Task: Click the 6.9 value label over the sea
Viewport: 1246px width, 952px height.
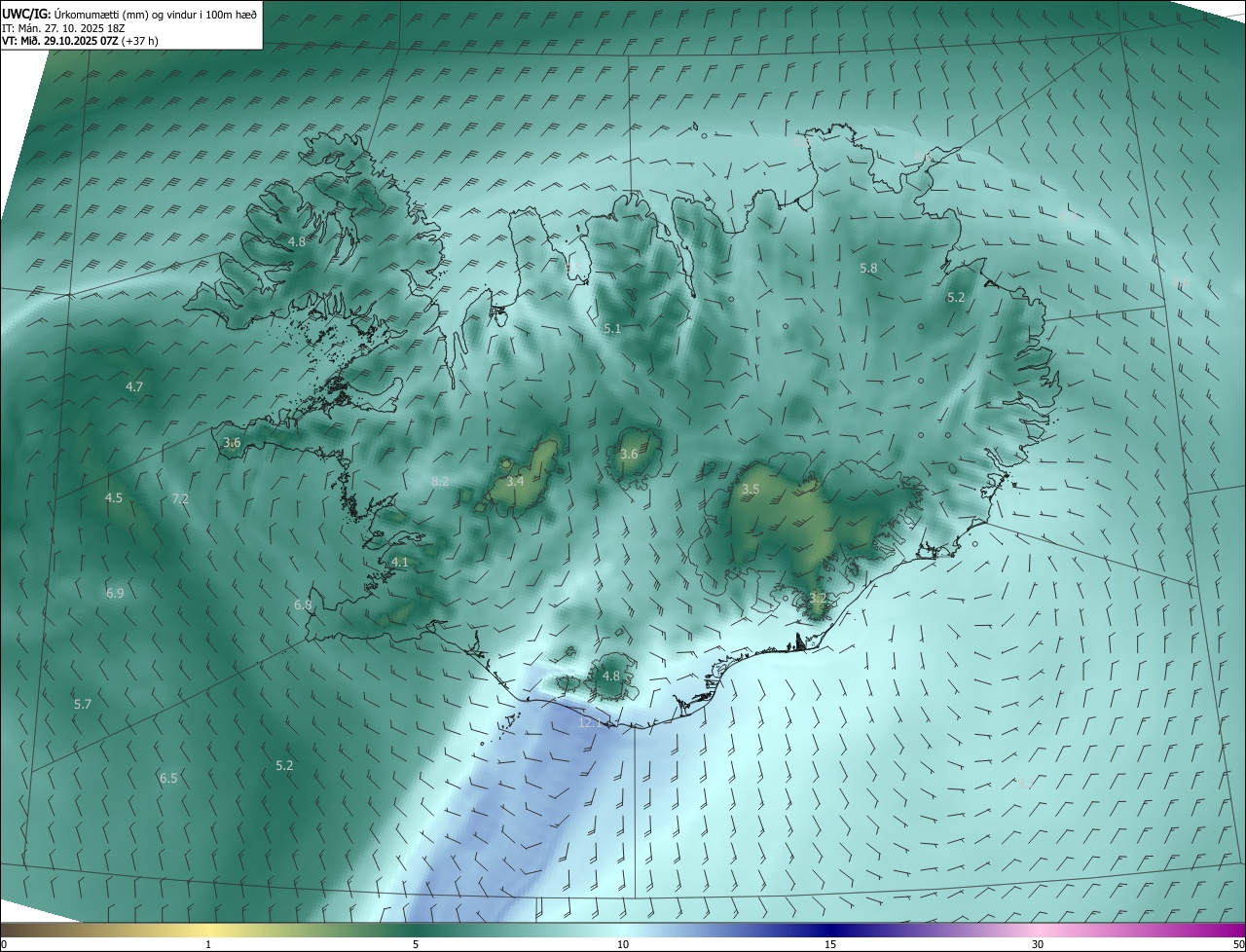Action: click(x=115, y=593)
